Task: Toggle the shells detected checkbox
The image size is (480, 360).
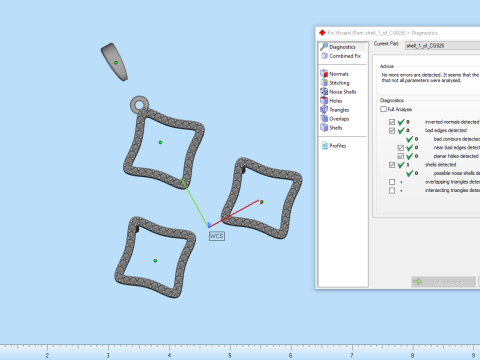Action: tap(392, 165)
